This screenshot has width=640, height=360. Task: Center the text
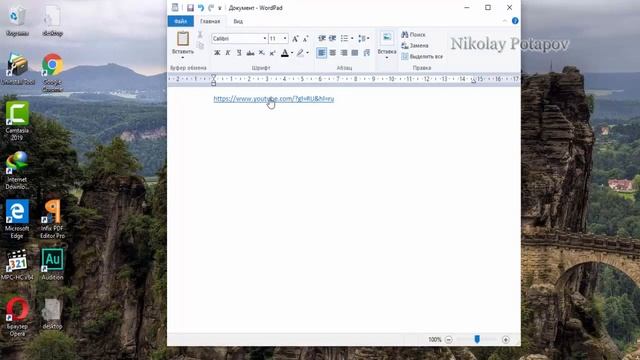[333, 53]
